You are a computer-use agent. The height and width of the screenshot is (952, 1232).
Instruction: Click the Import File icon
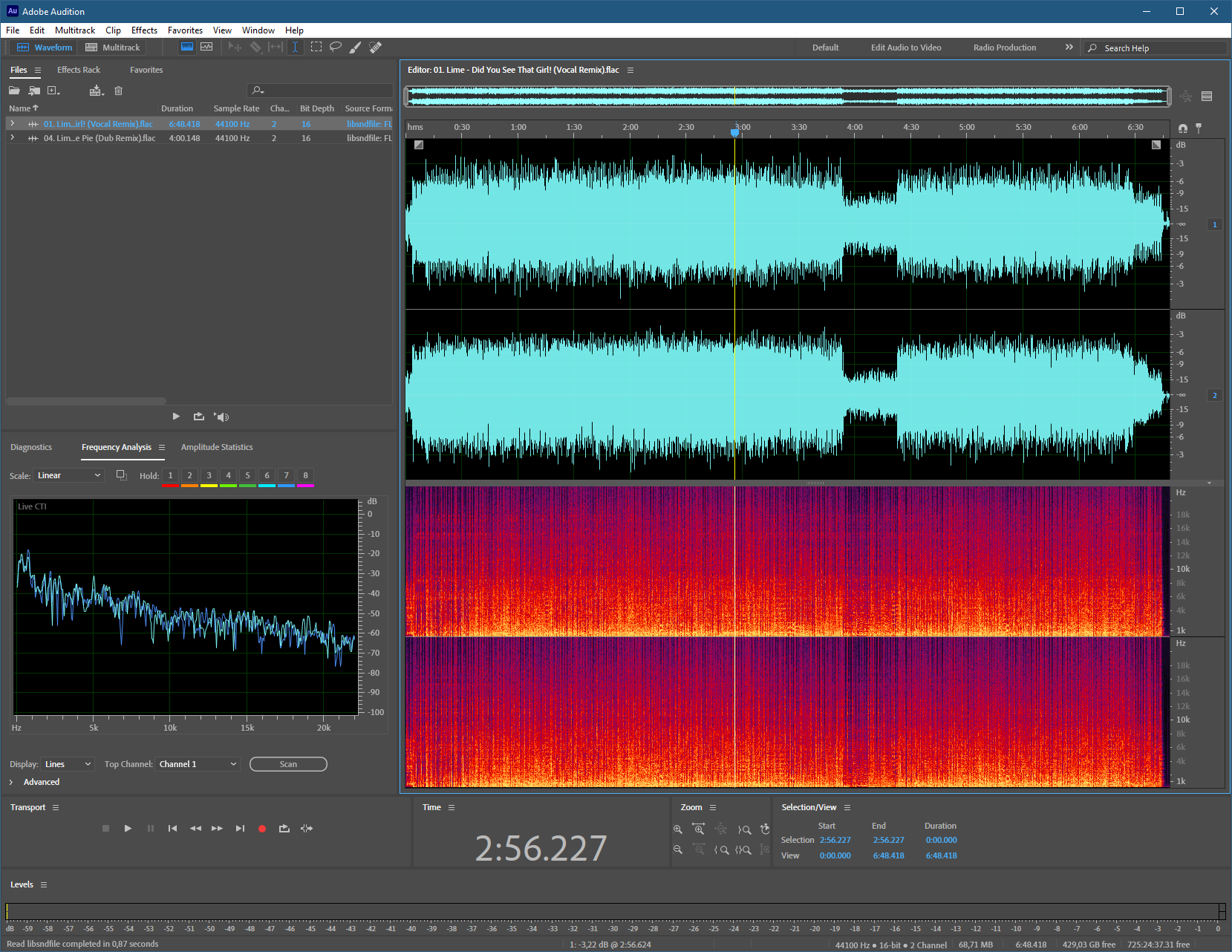[34, 91]
